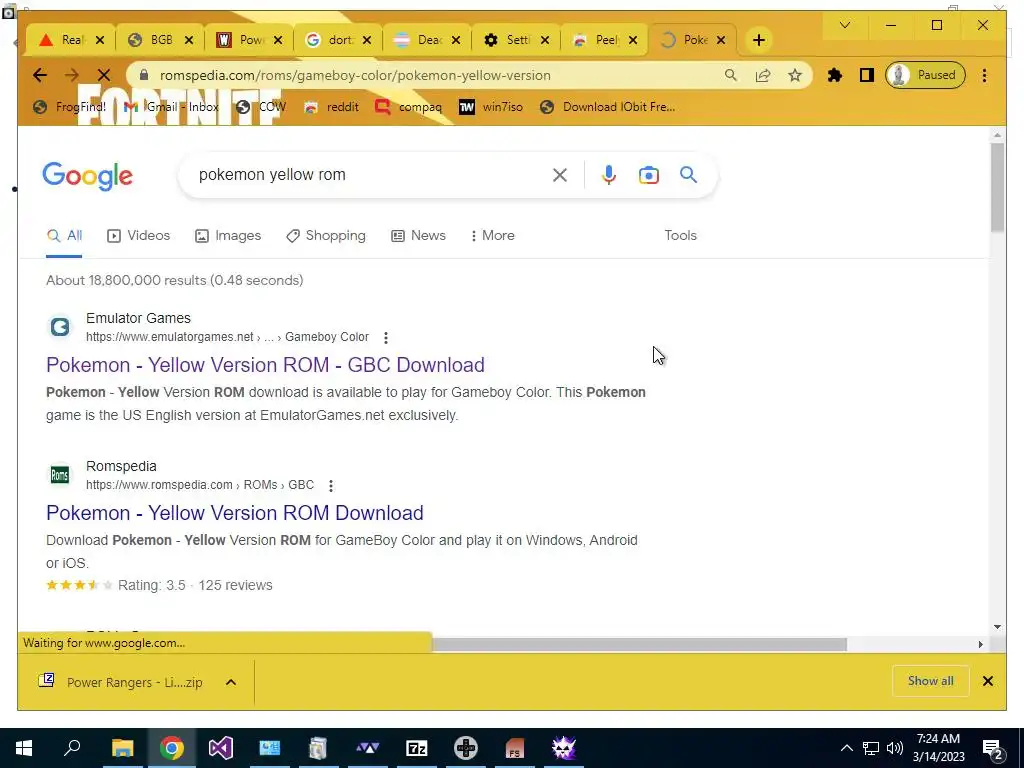Screen dimensions: 1024x768
Task: Close the downloads bar
Action: pos(987,681)
